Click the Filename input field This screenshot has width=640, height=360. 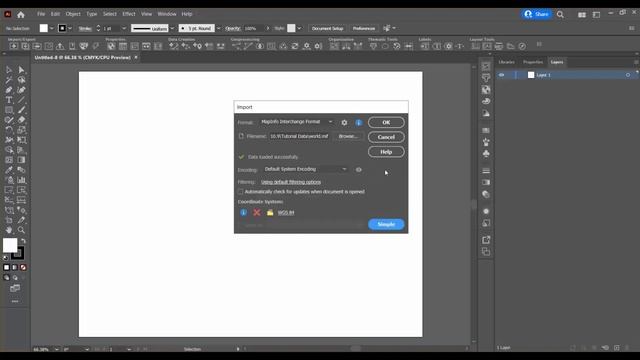[x=300, y=136]
